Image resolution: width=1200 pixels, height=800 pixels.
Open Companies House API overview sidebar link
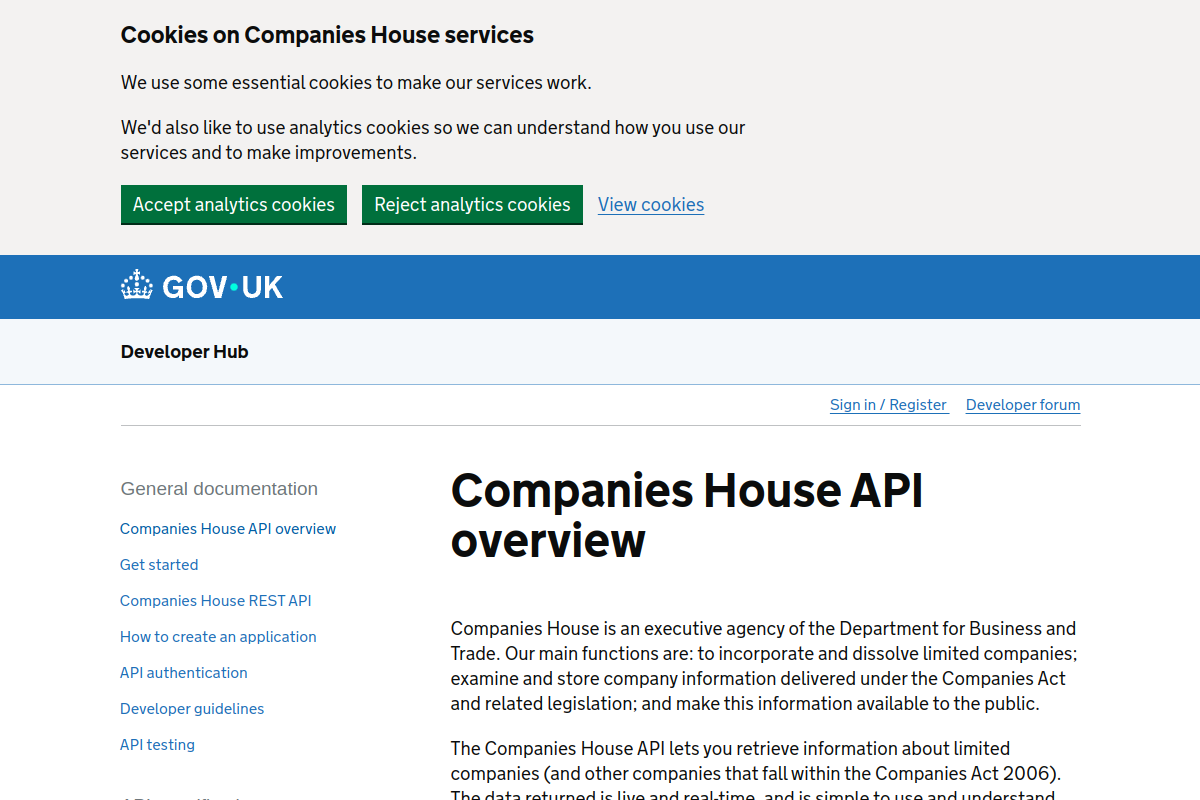point(228,529)
